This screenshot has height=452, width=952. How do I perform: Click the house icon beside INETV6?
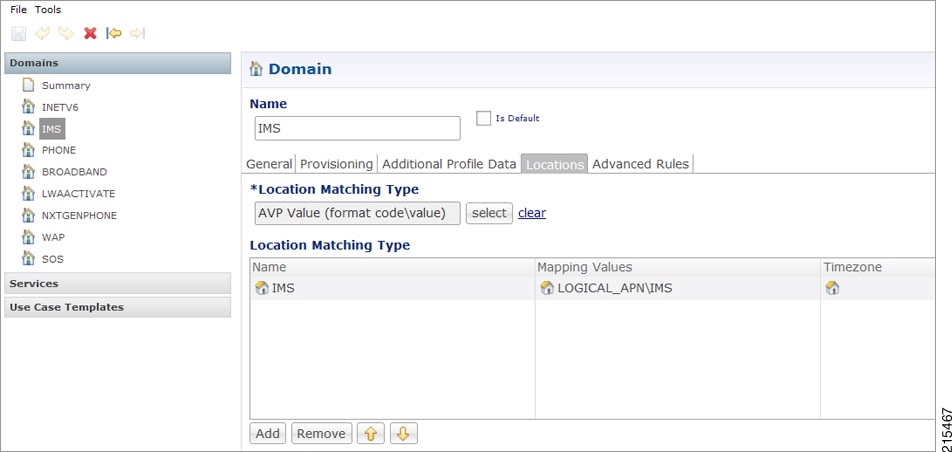28,106
